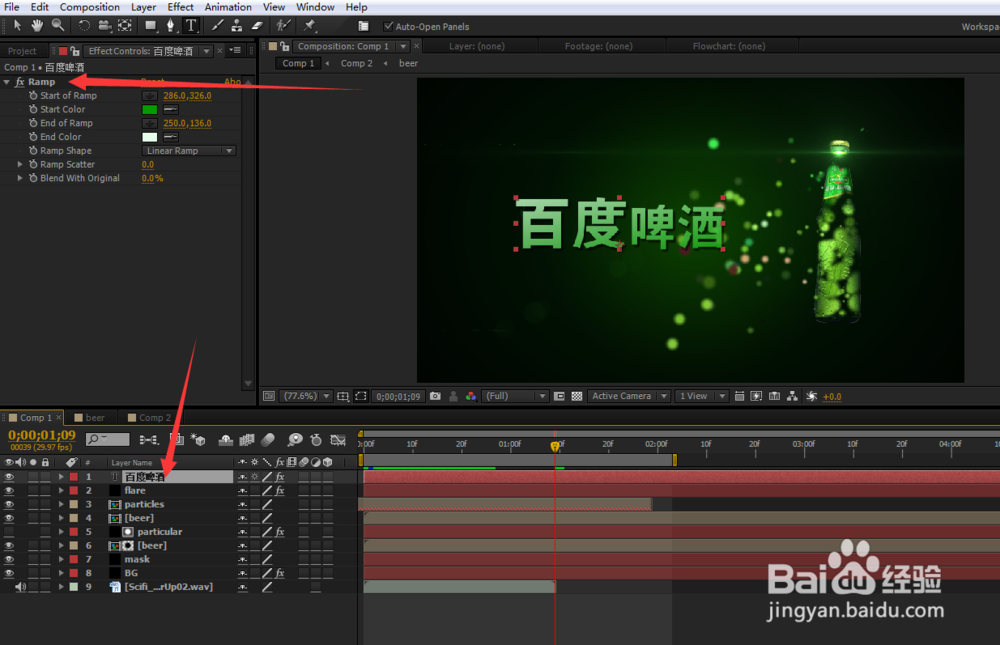This screenshot has height=645, width=1000.
Task: Click exposure value +0.0
Action: pyautogui.click(x=832, y=397)
